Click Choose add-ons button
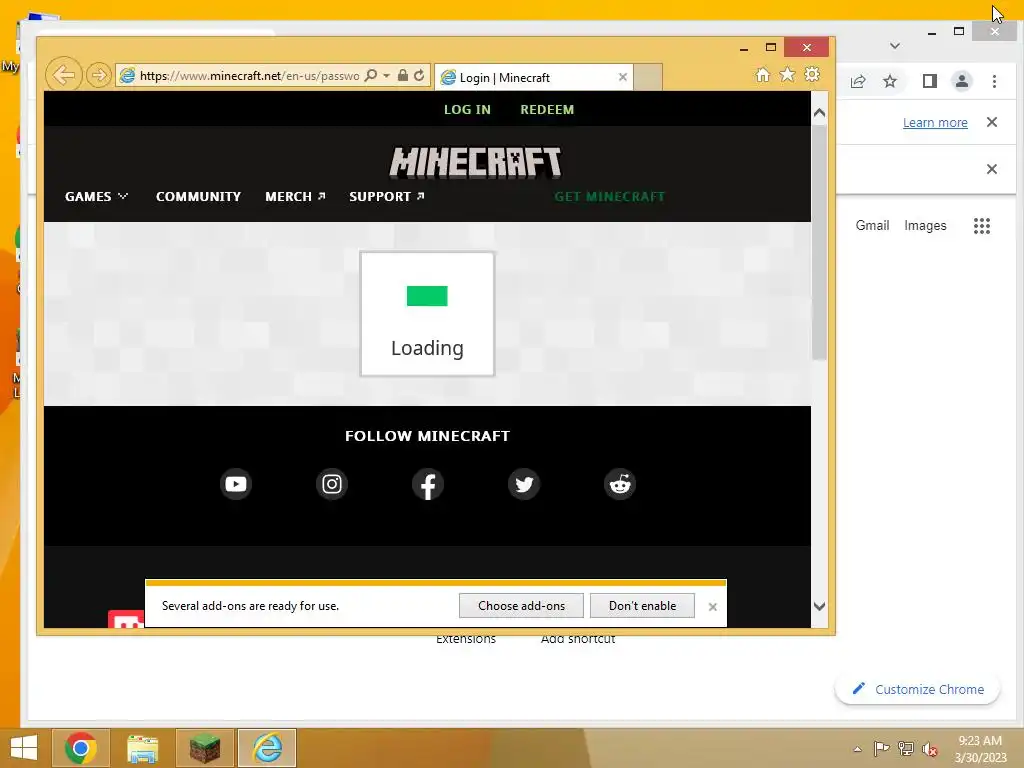 tap(521, 605)
